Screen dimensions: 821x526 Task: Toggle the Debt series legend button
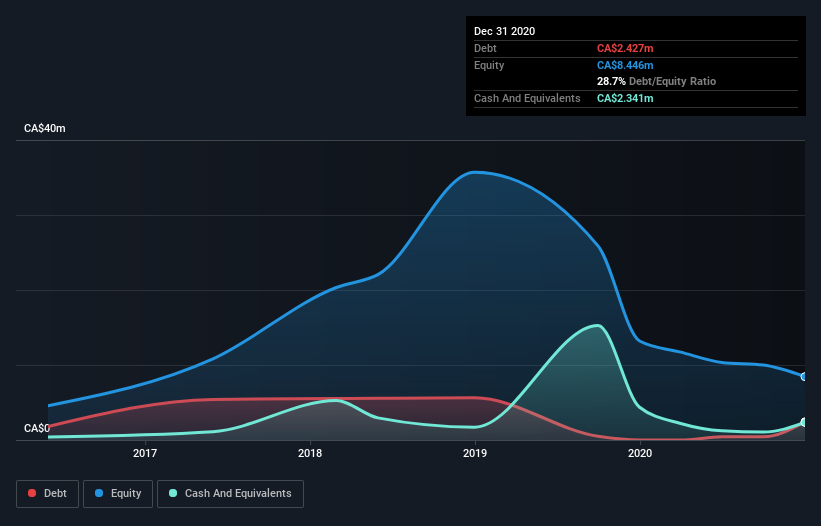[x=47, y=494]
